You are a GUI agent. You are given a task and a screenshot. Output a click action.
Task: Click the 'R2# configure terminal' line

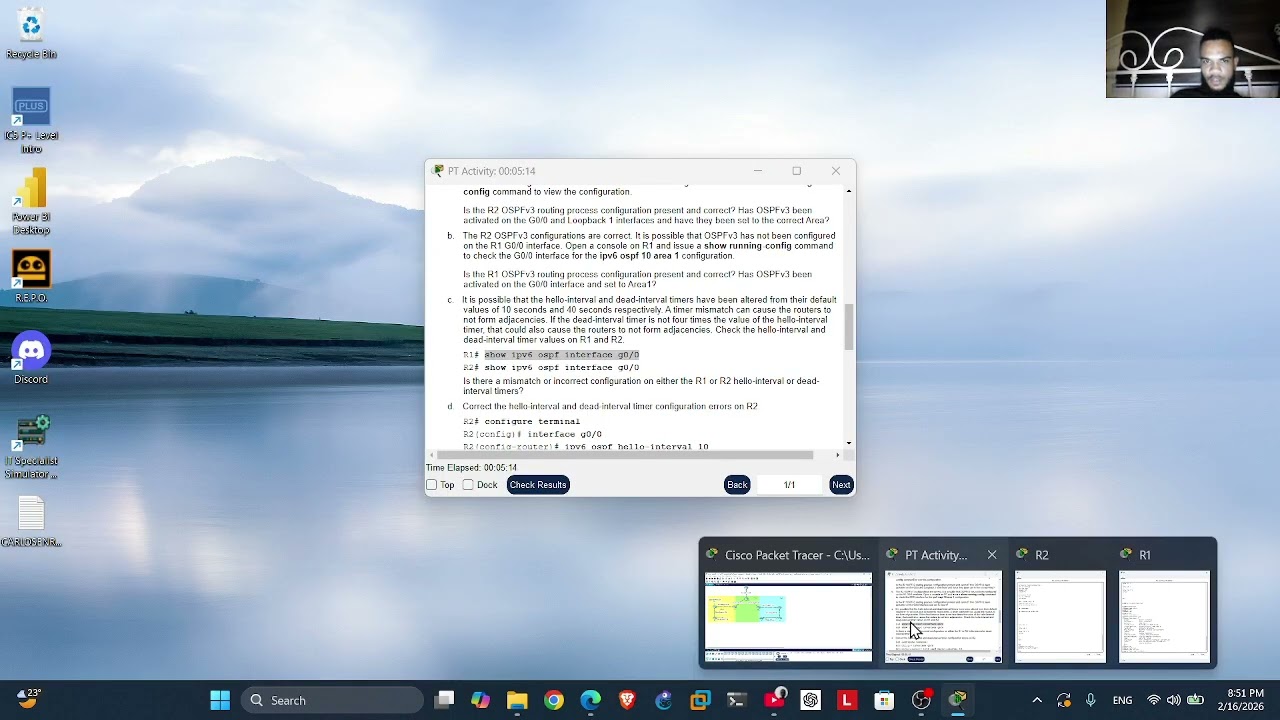521,422
